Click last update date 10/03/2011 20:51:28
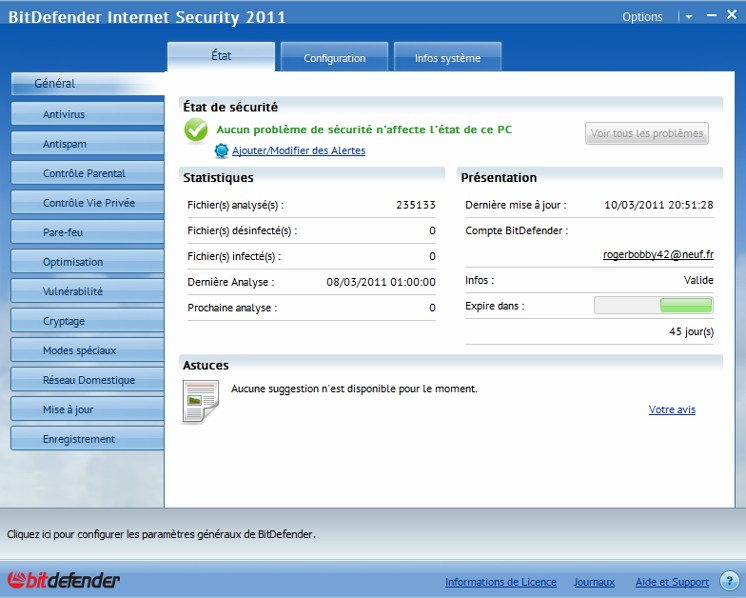 point(658,205)
